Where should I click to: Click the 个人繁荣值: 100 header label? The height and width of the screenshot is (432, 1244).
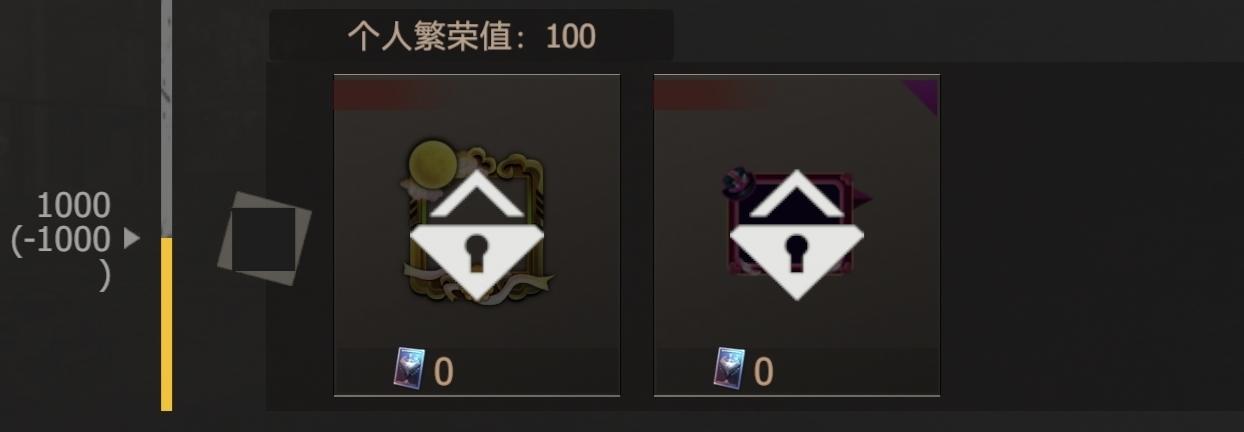(472, 37)
